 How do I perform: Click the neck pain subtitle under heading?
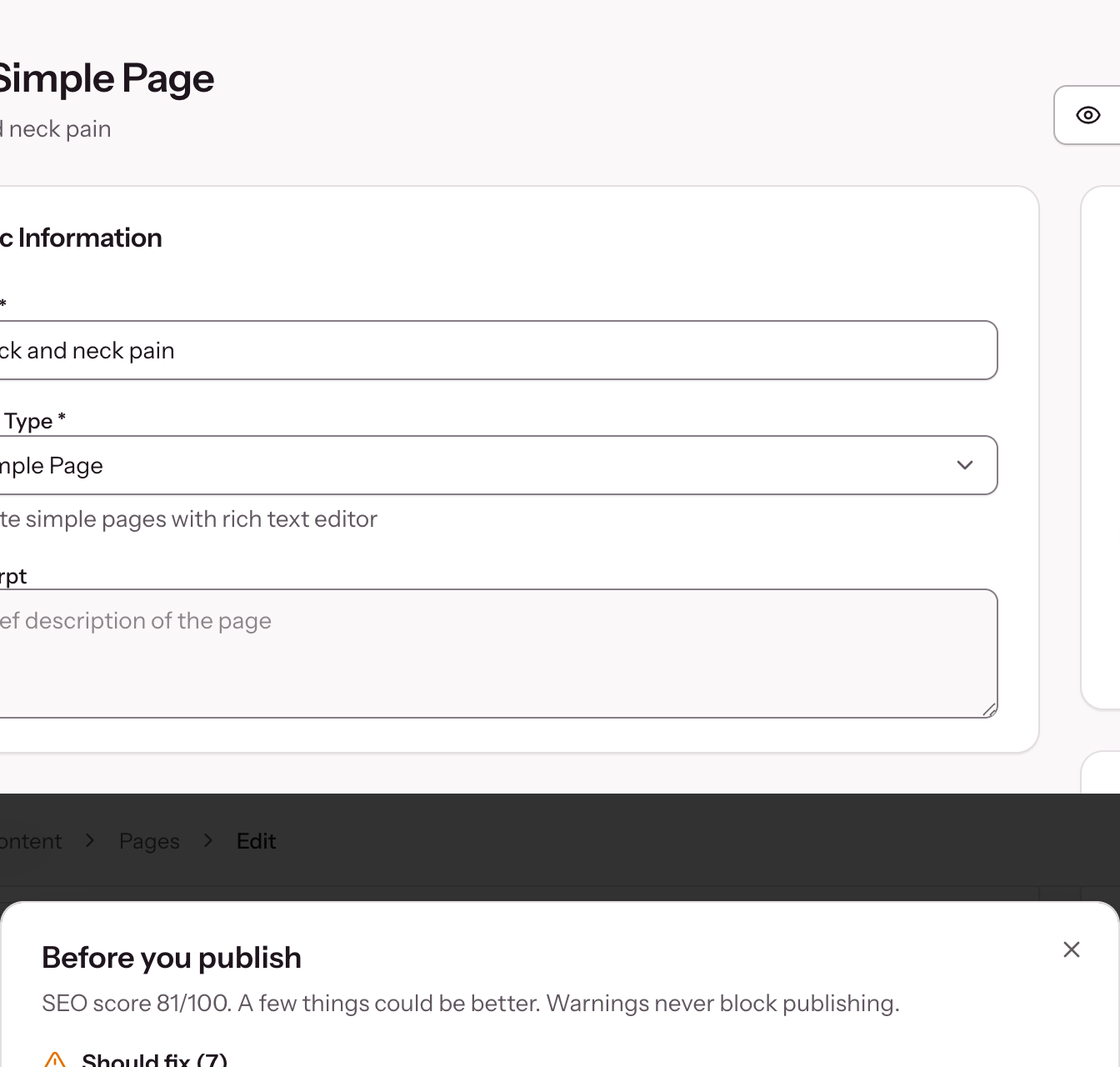[x=56, y=129]
